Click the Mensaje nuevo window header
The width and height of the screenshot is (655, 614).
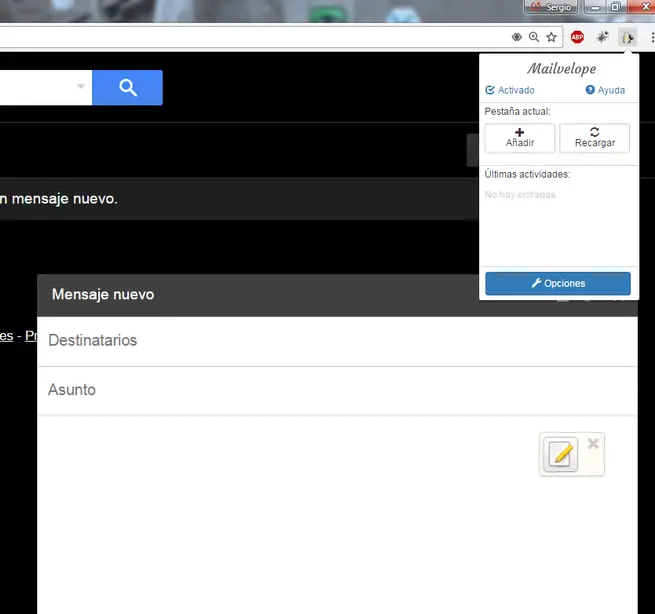click(x=258, y=295)
